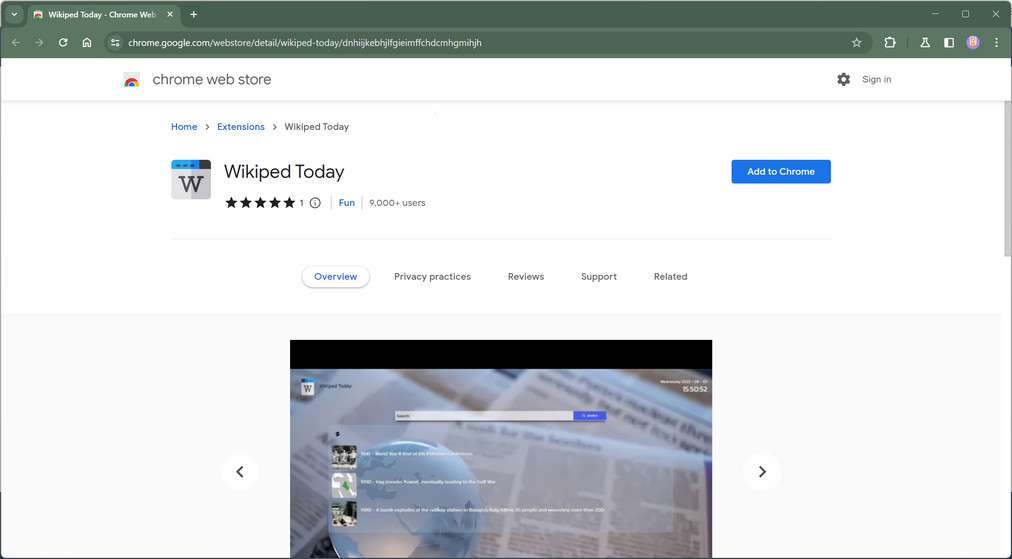Open Chrome Labs flask icon
This screenshot has width=1012, height=559.
(x=925, y=43)
